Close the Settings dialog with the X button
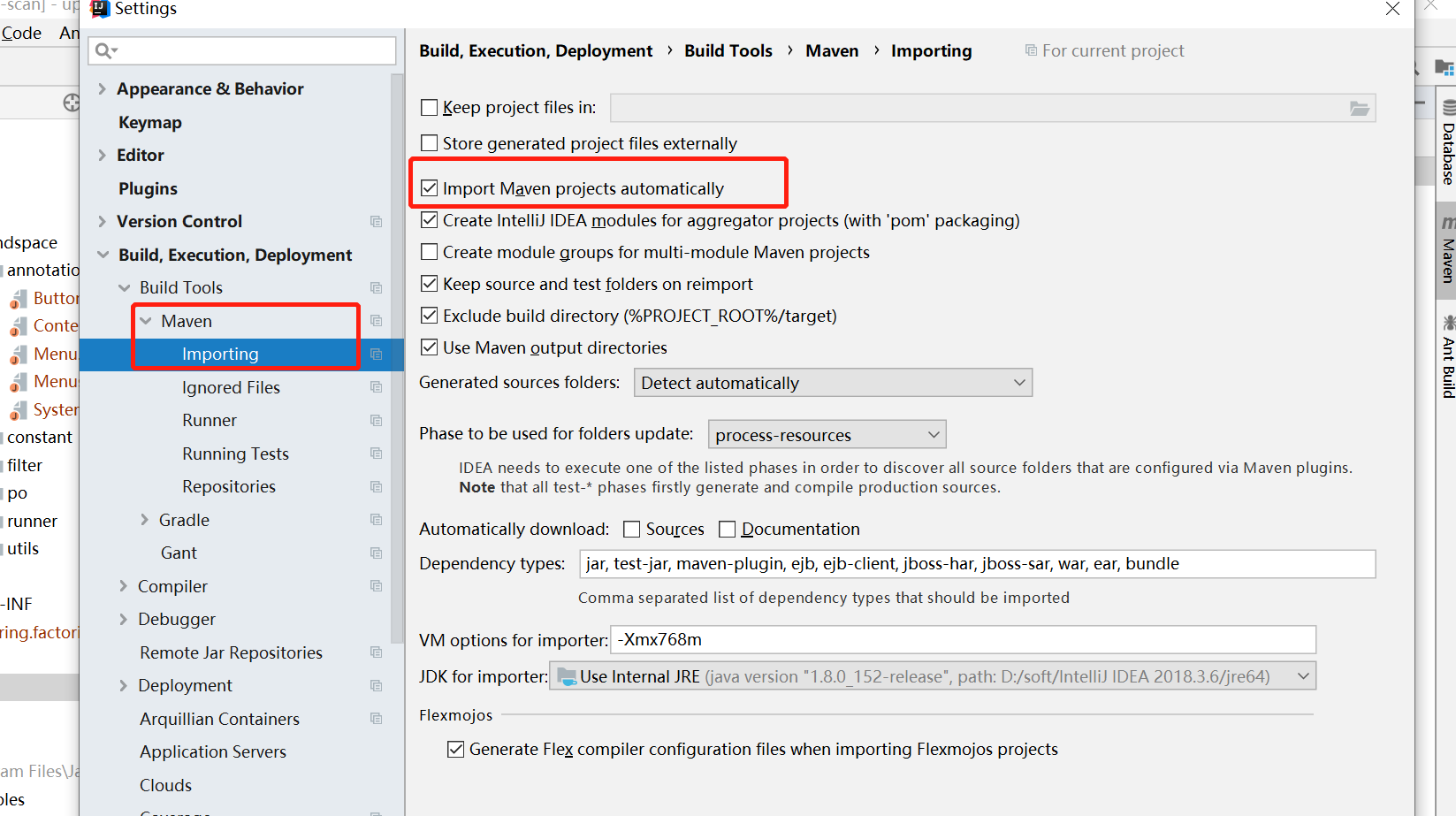This screenshot has height=816, width=1456. tap(1392, 9)
